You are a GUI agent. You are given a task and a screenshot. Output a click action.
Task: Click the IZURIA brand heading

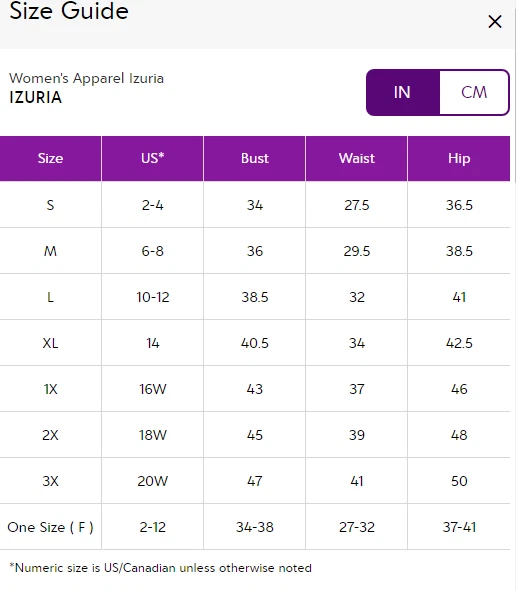pos(35,97)
